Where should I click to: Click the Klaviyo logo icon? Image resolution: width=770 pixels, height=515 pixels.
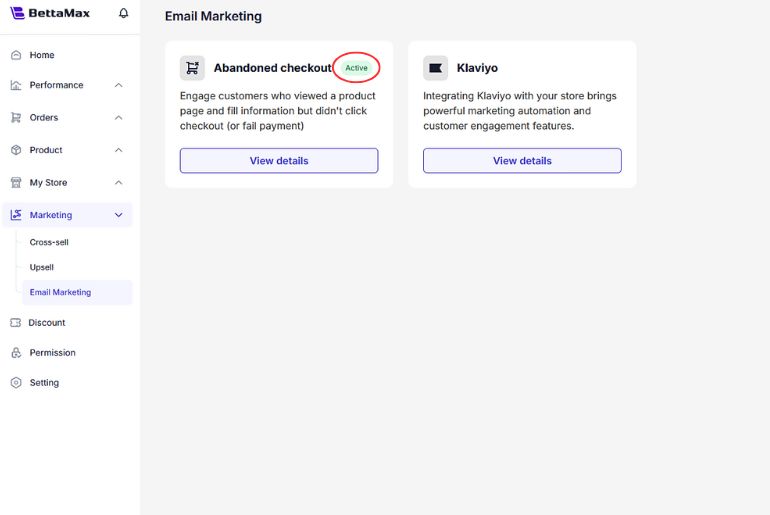(435, 68)
